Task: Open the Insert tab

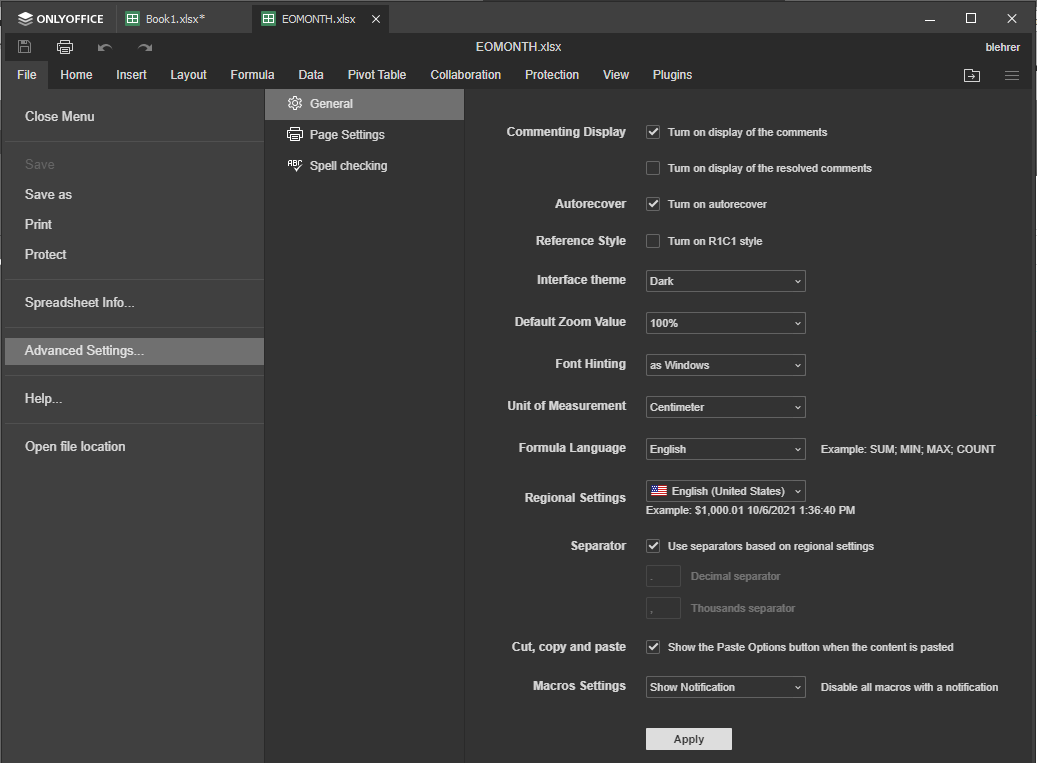Action: [x=131, y=75]
